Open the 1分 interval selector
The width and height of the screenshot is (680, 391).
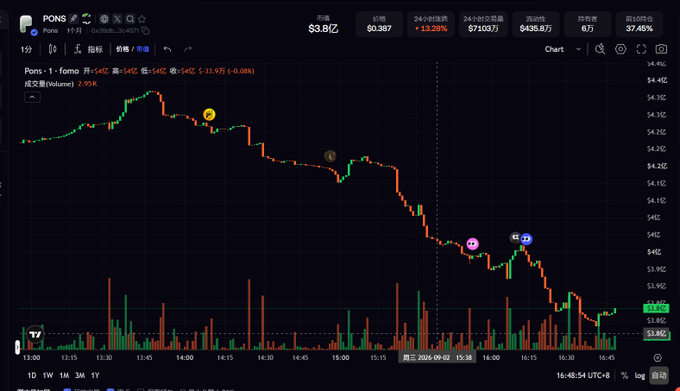[26, 49]
